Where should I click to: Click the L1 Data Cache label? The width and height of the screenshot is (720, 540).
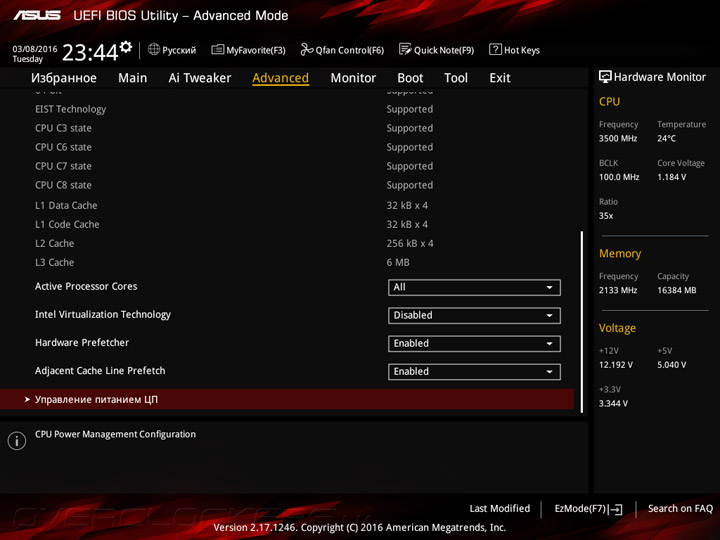(66, 206)
